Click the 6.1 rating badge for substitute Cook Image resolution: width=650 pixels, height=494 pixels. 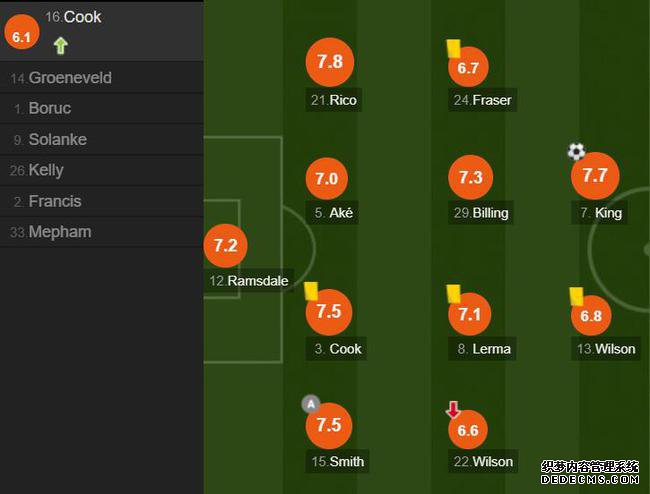(x=22, y=32)
